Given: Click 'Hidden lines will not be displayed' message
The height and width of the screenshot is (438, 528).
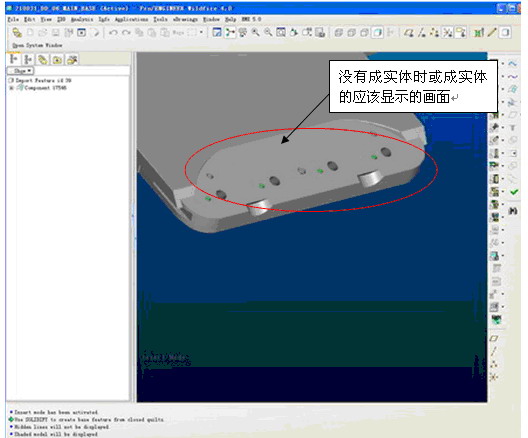Looking at the screenshot, I should 62,427.
